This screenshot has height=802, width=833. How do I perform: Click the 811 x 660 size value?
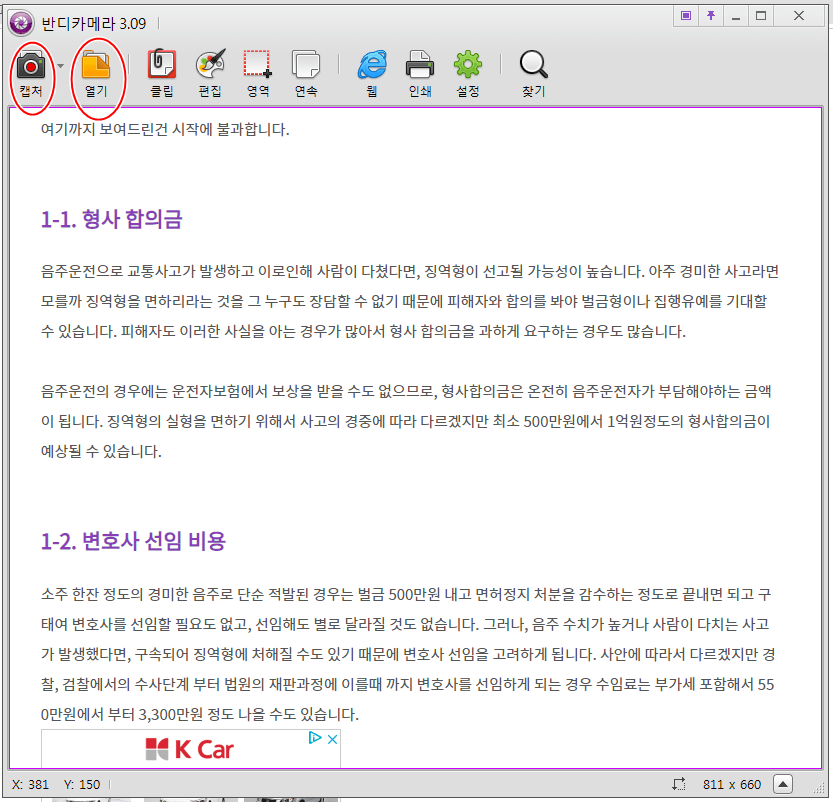coord(732,784)
